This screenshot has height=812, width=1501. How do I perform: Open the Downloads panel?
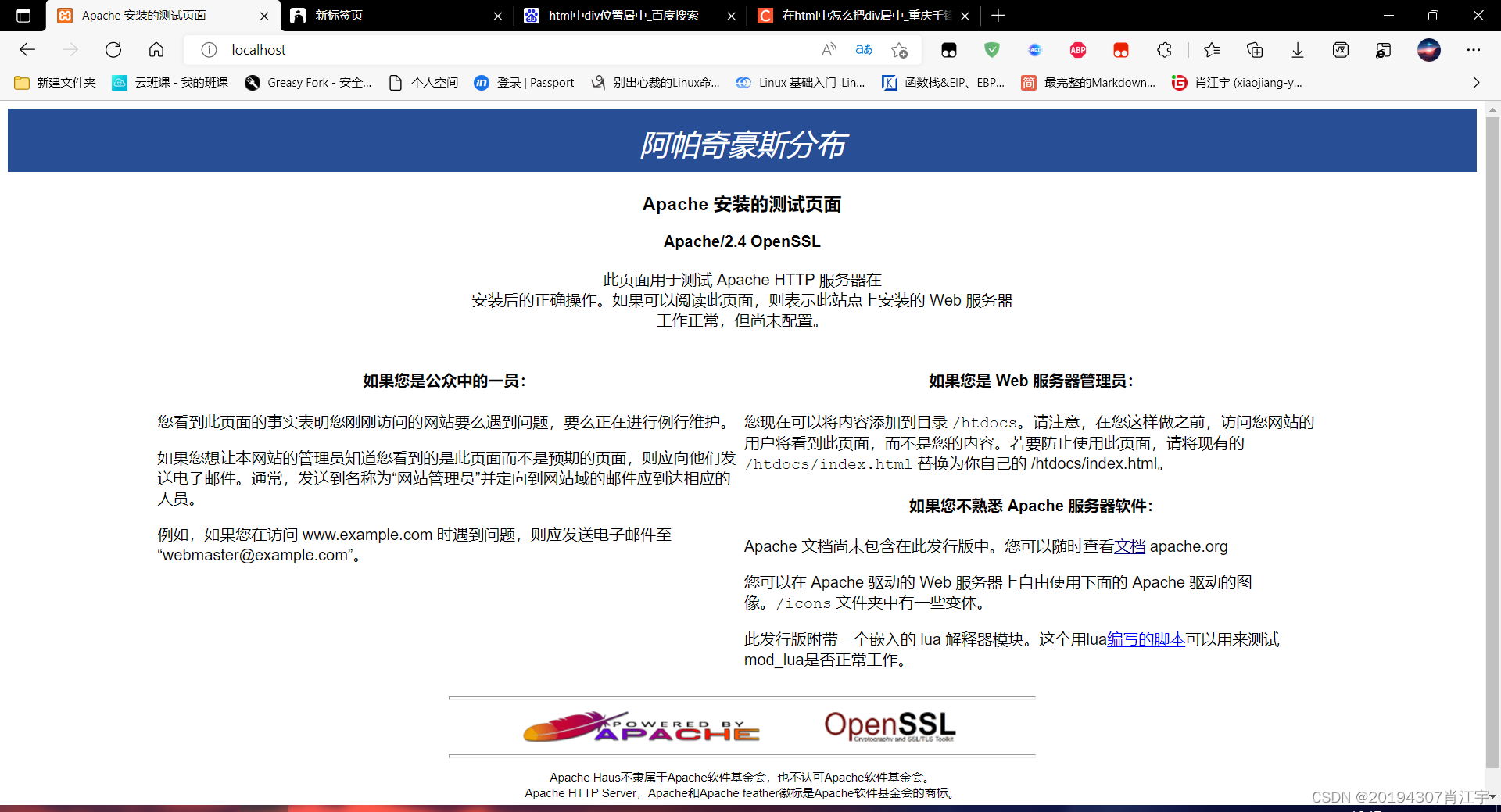tap(1297, 49)
